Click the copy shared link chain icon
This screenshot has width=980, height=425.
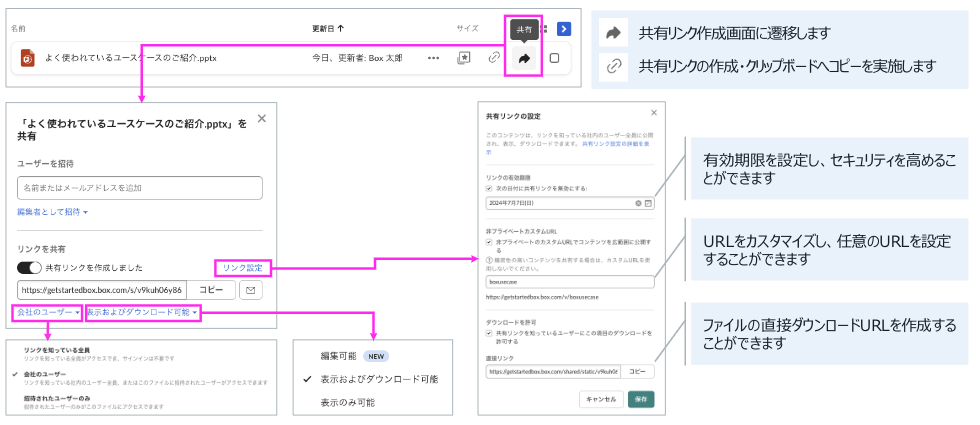pyautogui.click(x=494, y=58)
